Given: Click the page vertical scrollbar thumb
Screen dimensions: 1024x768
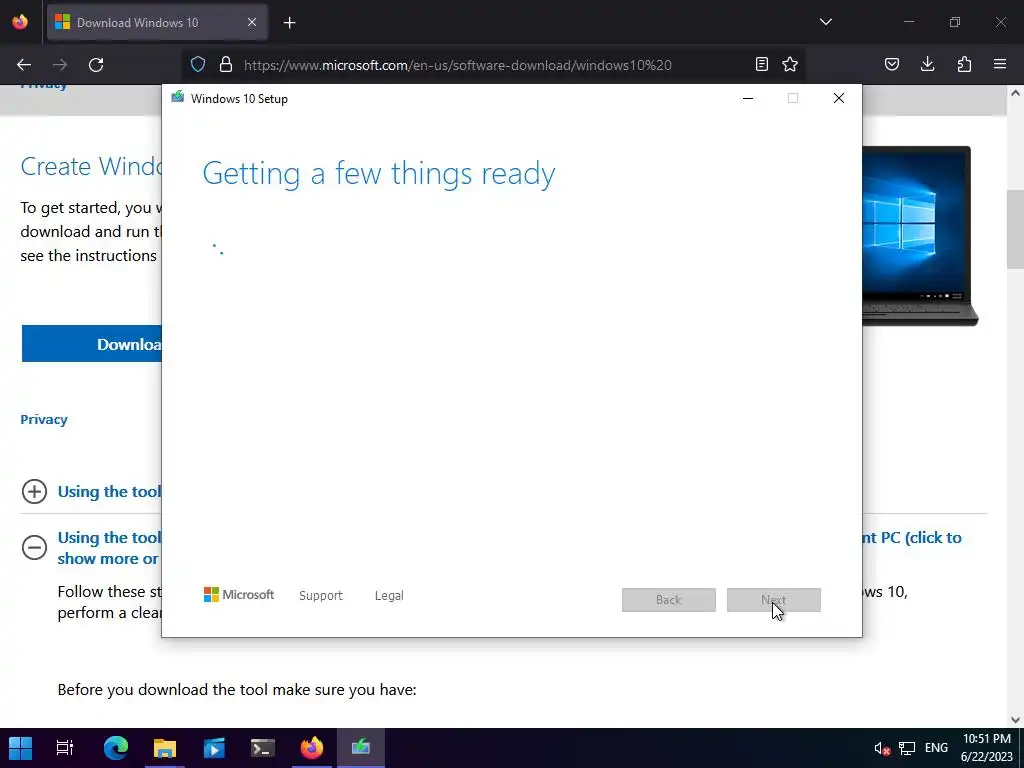Looking at the screenshot, I should click(1015, 231).
